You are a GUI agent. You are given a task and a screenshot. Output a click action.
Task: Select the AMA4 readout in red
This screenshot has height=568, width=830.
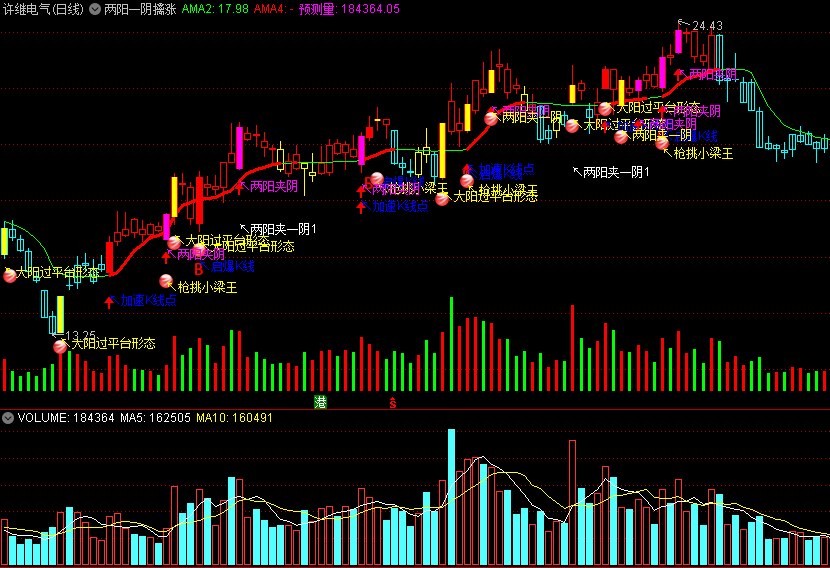coord(273,9)
